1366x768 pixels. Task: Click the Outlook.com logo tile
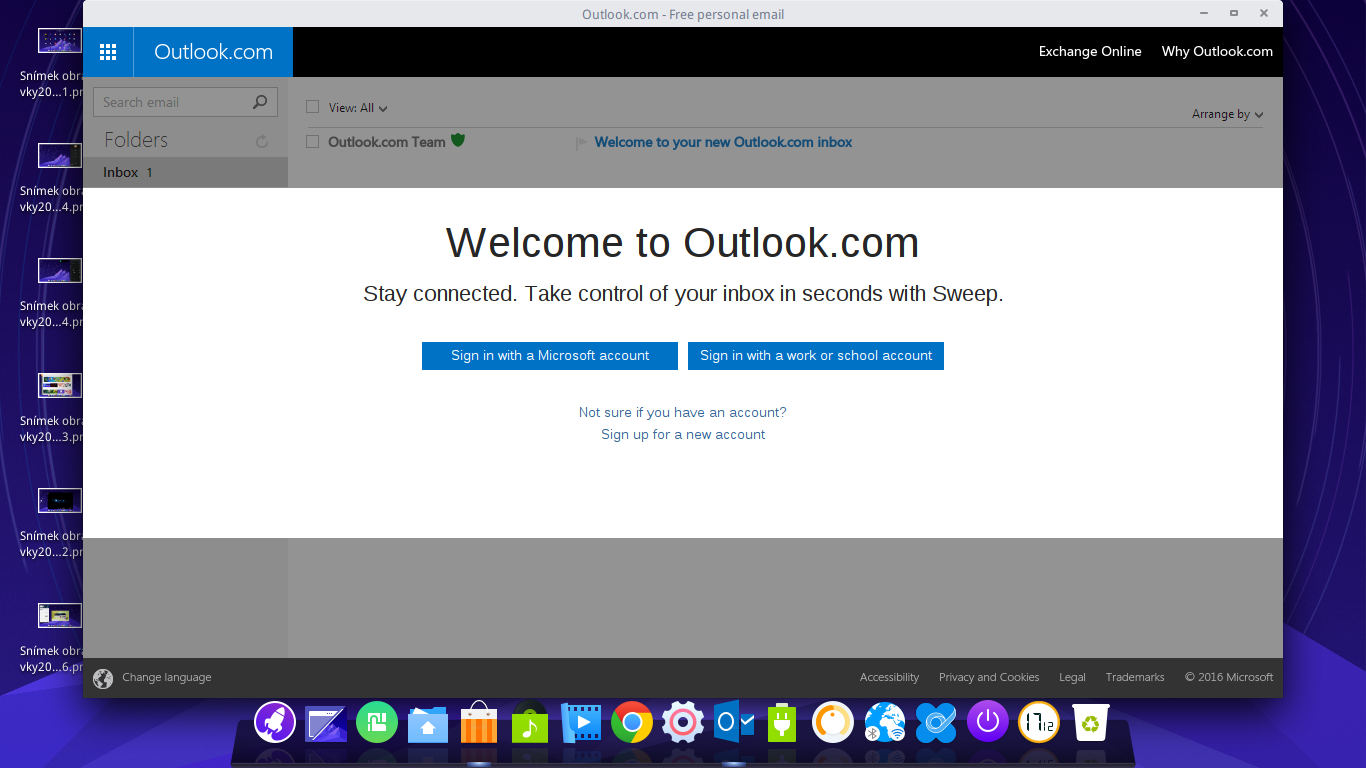click(x=213, y=52)
